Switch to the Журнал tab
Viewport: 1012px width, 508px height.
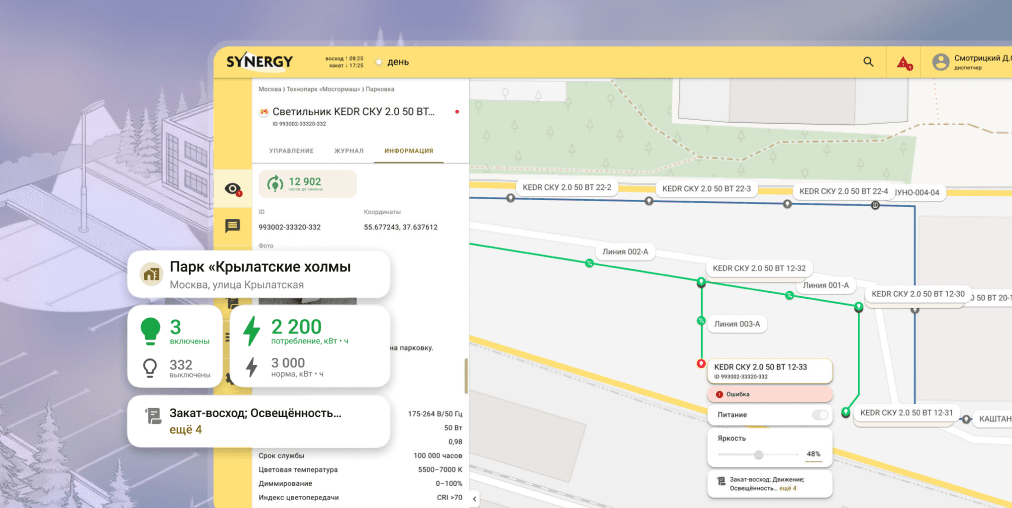(x=349, y=151)
